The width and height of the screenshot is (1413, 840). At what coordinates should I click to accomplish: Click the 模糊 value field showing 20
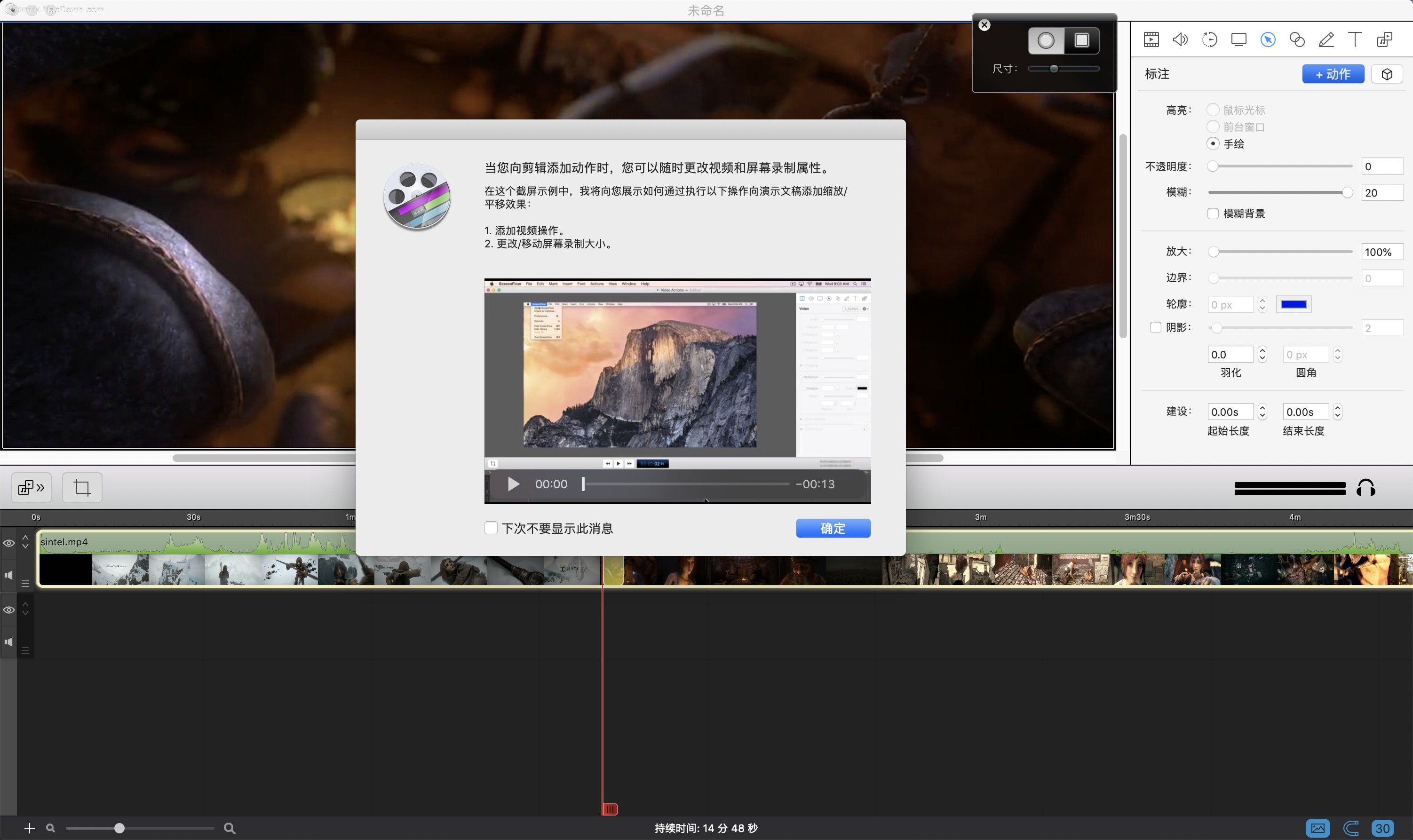point(1382,192)
